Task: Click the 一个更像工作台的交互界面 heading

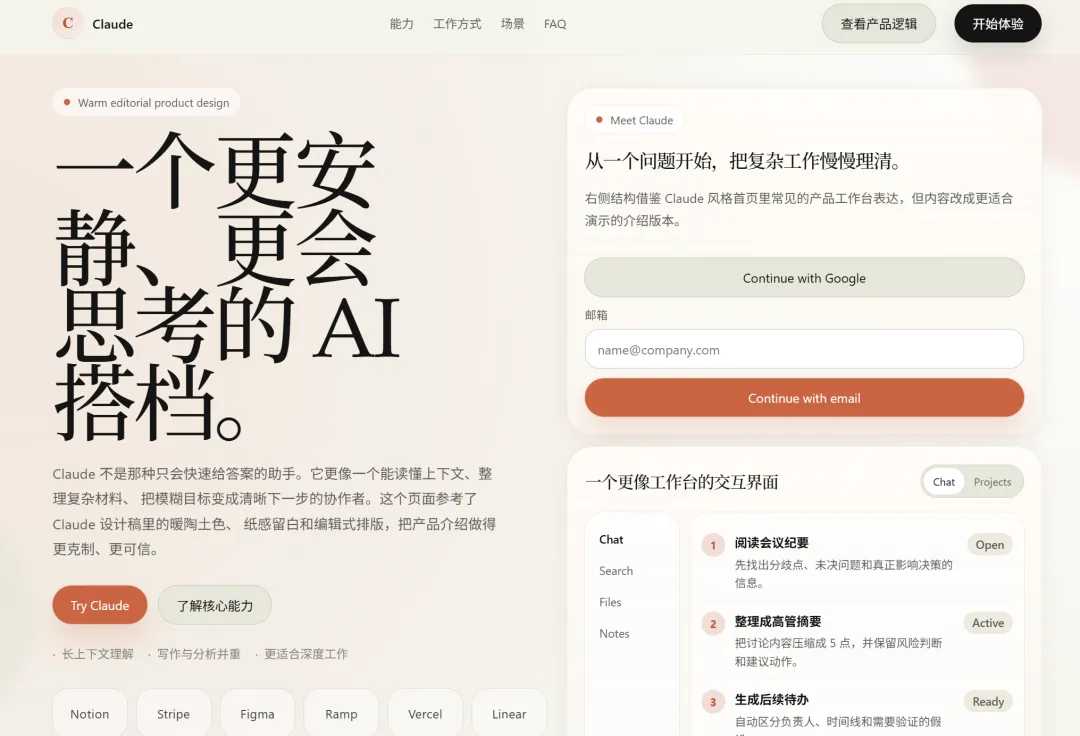Action: pyautogui.click(x=682, y=482)
